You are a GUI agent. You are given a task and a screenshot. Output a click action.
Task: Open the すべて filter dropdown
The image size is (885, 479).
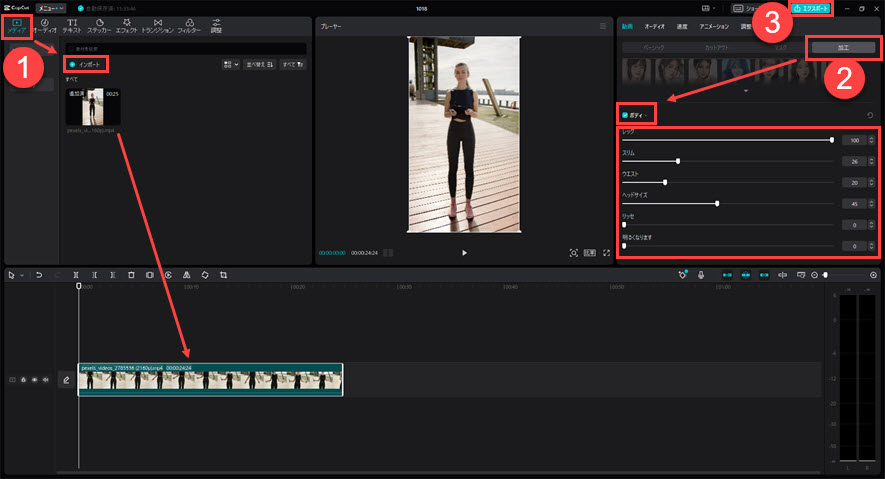point(293,65)
